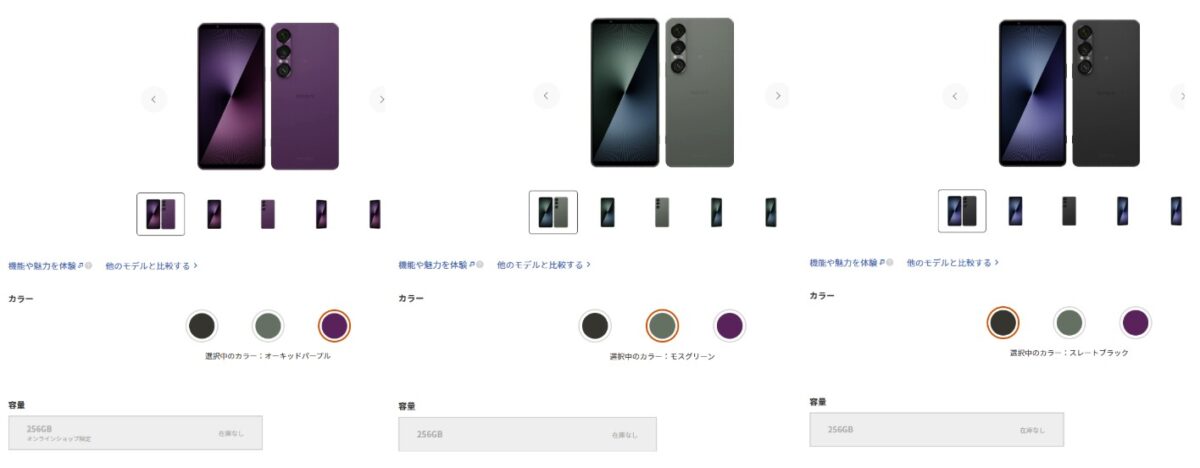Select the purple color swatch in the left panel
1200x468 pixels.
click(334, 325)
